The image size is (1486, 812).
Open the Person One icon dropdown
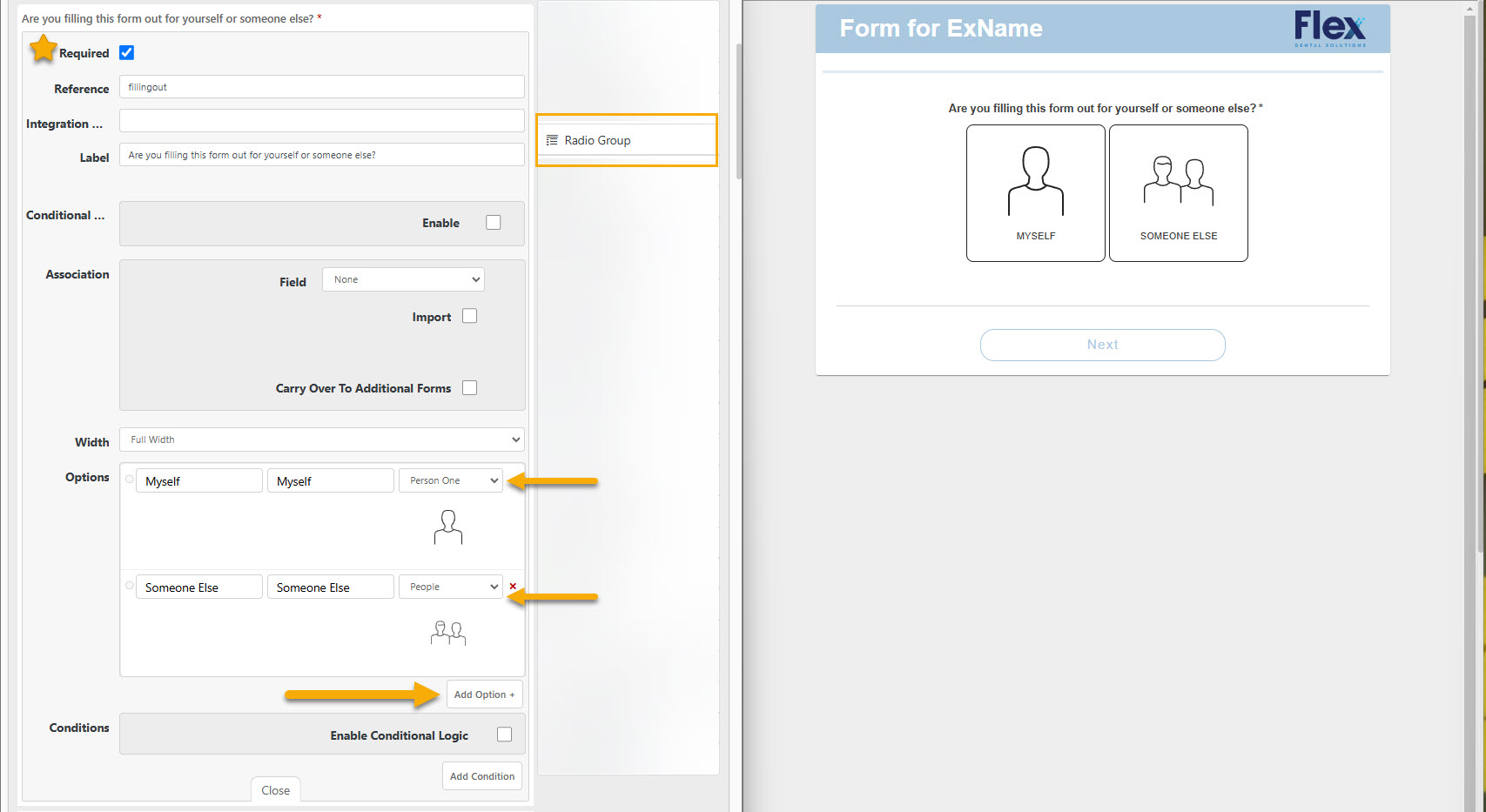click(451, 480)
